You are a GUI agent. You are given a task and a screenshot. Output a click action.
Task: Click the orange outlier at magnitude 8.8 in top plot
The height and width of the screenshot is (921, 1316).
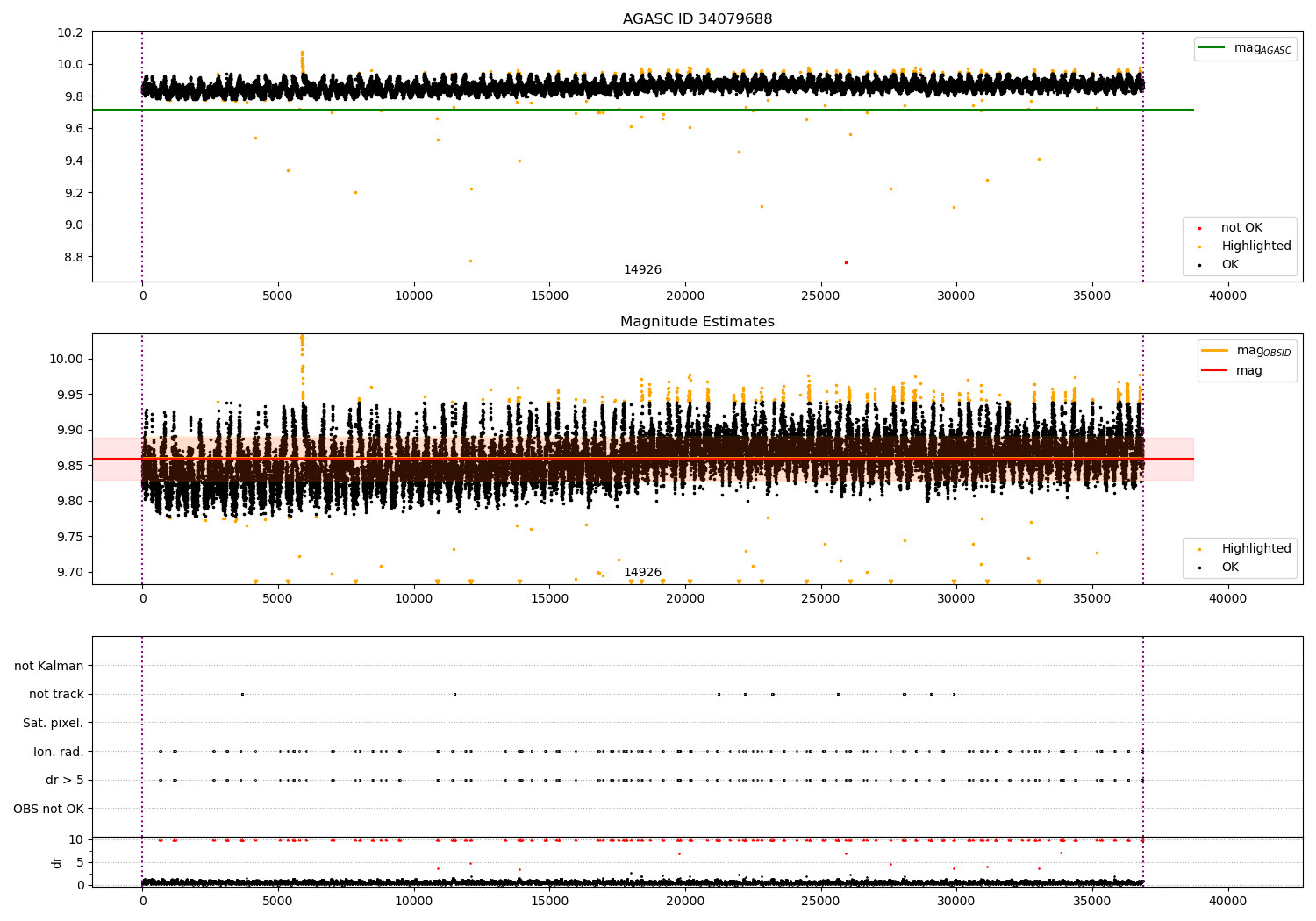tap(470, 261)
